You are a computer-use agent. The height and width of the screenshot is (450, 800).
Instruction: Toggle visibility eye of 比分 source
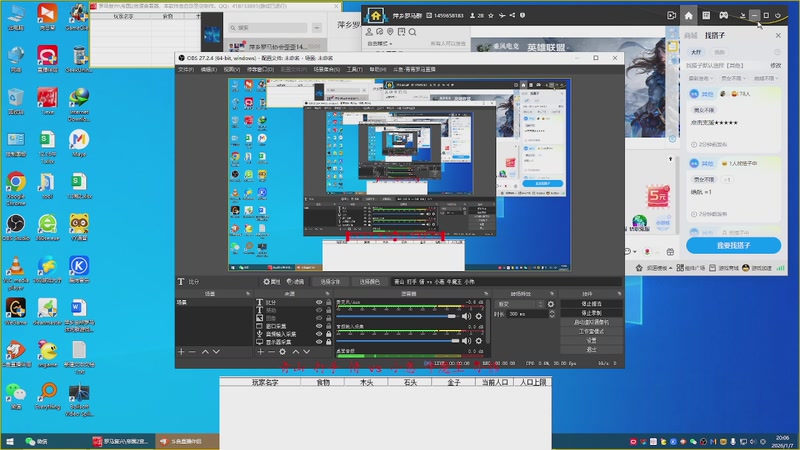[319, 303]
